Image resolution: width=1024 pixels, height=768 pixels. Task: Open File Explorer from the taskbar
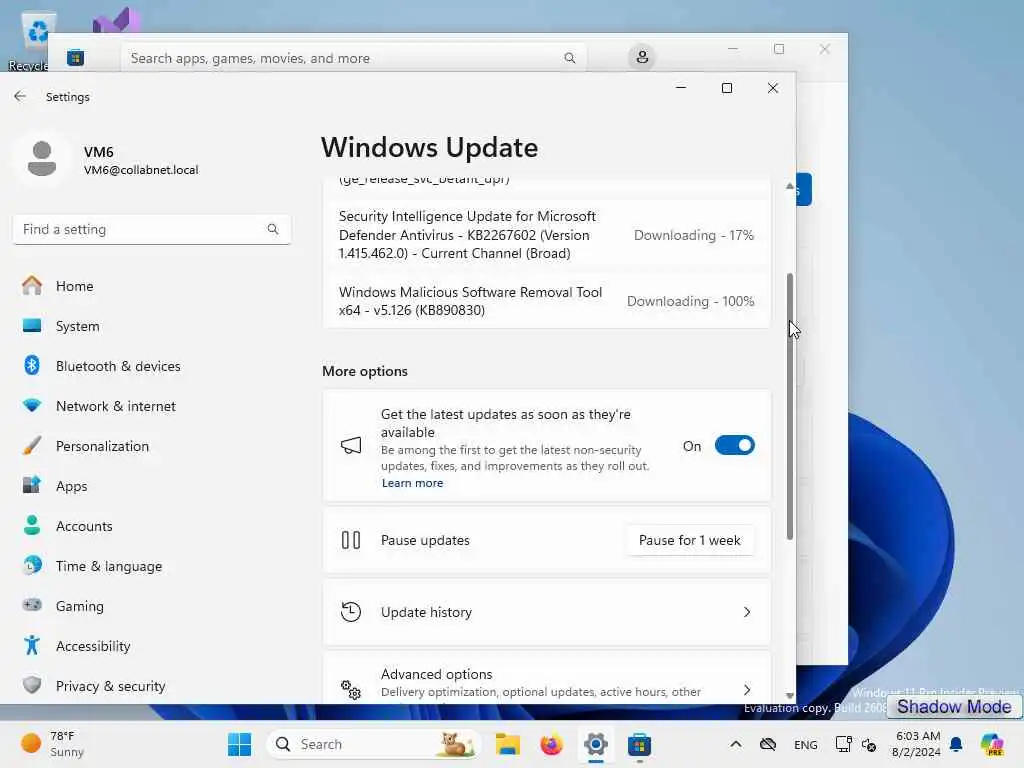507,744
